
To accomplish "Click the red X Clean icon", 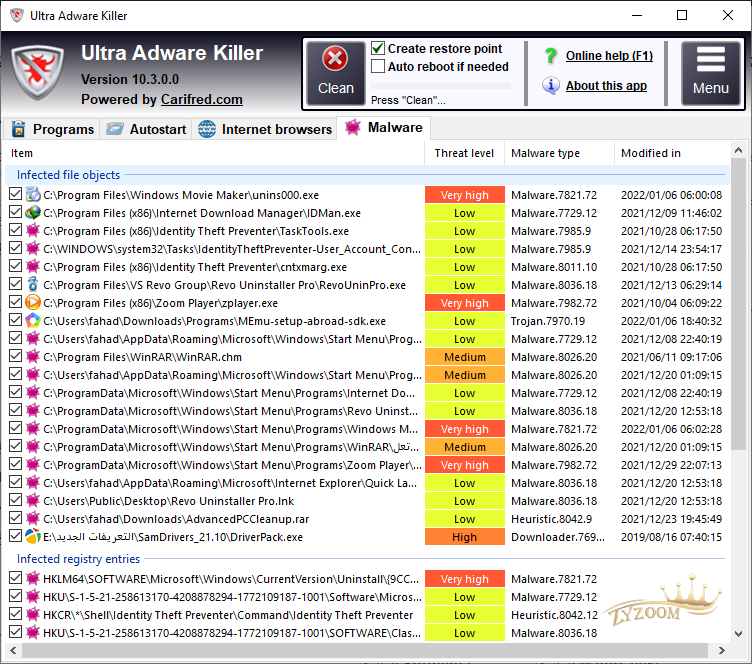I will 335,58.
